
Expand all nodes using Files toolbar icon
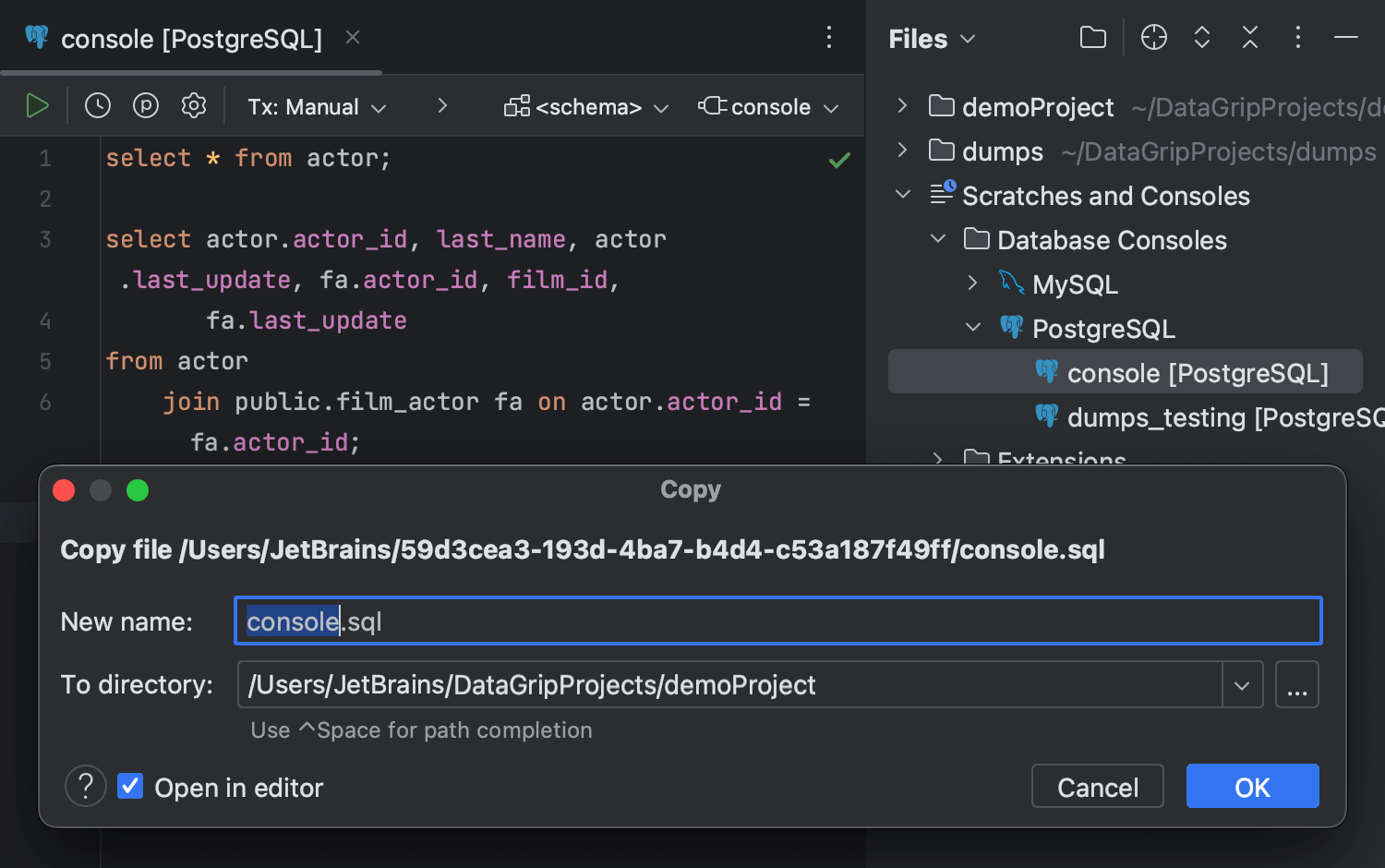[1201, 38]
